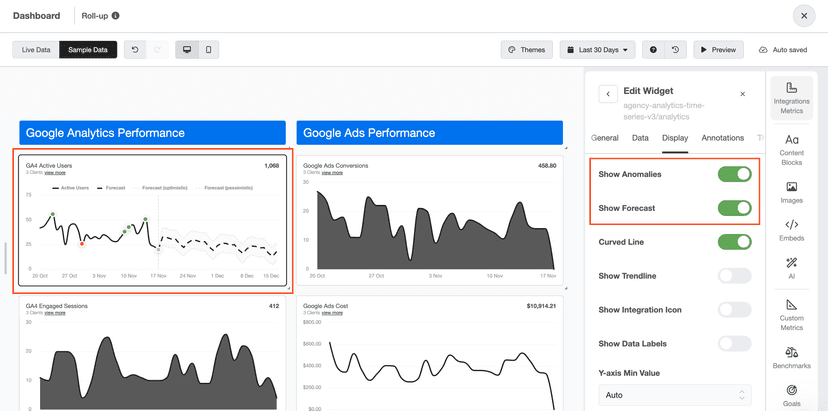Open Benchmarks sidebar panel

792,358
